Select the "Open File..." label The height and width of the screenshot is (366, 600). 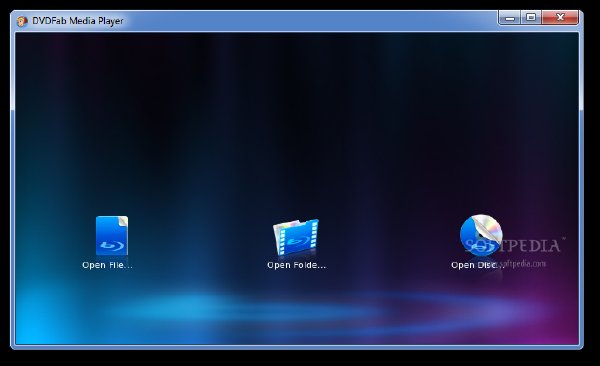click(x=107, y=265)
